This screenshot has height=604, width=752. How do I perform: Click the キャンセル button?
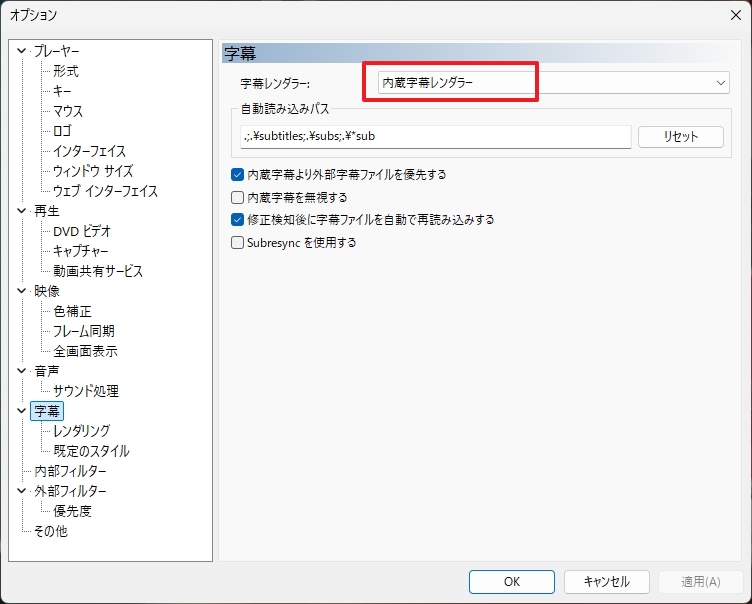(606, 581)
